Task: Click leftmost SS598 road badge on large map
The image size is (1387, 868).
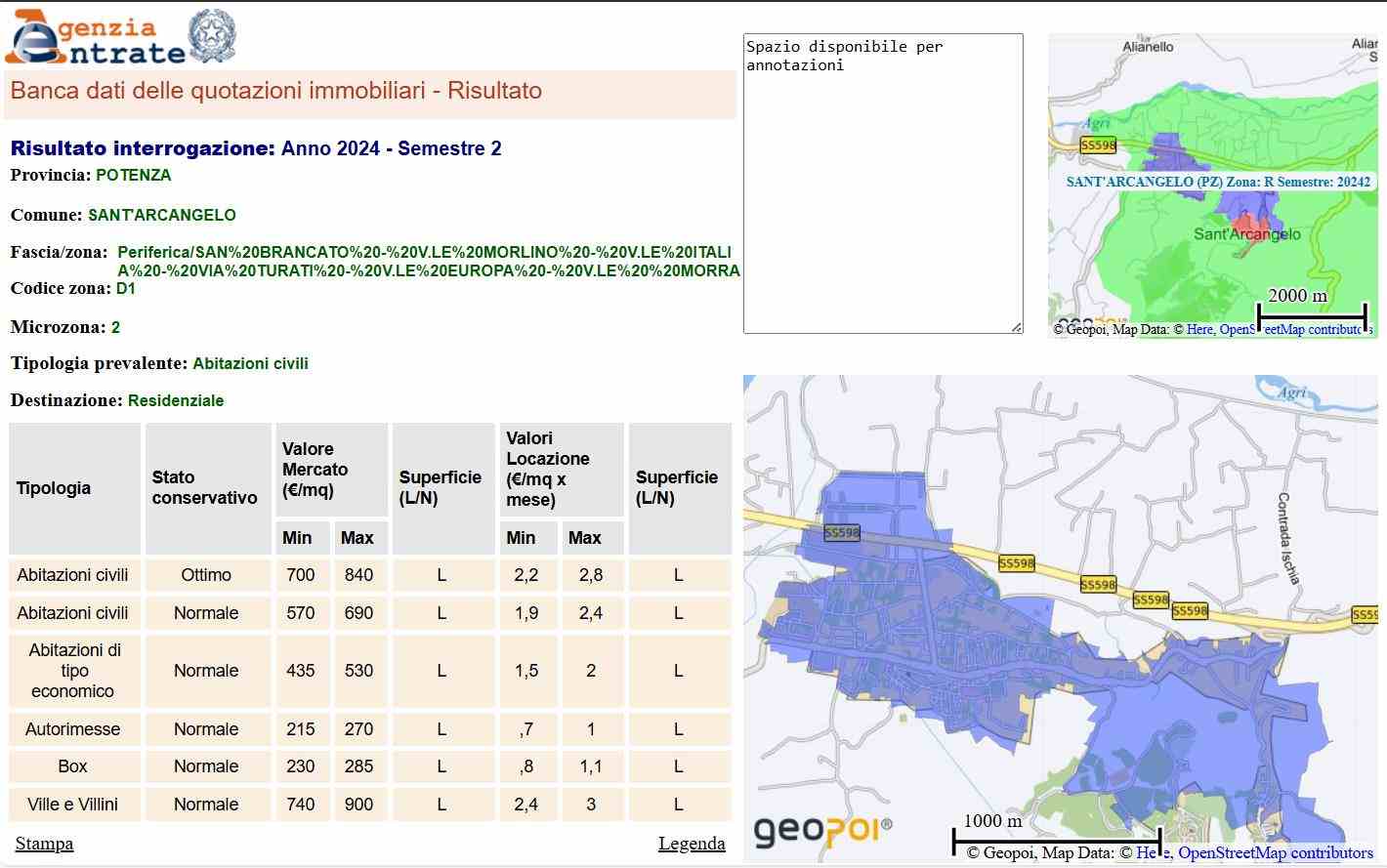Action: click(841, 533)
